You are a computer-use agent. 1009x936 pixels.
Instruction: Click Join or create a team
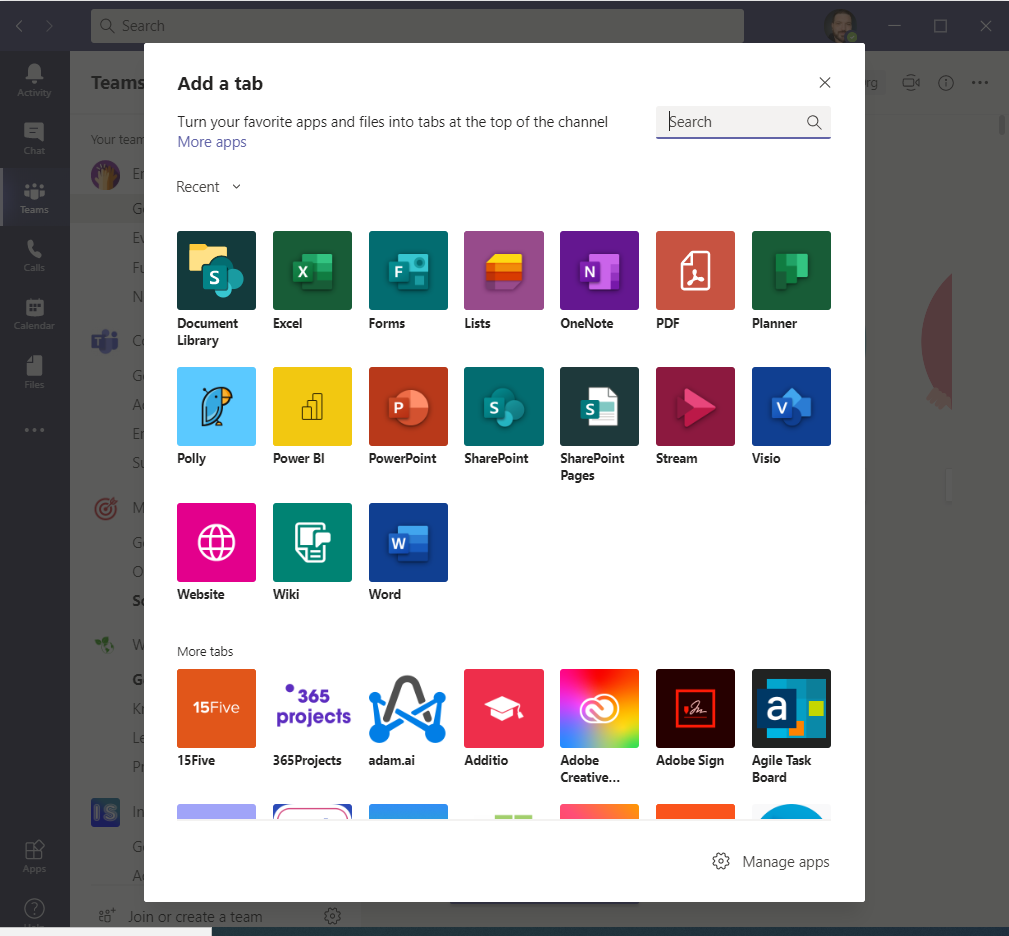[x=181, y=917]
